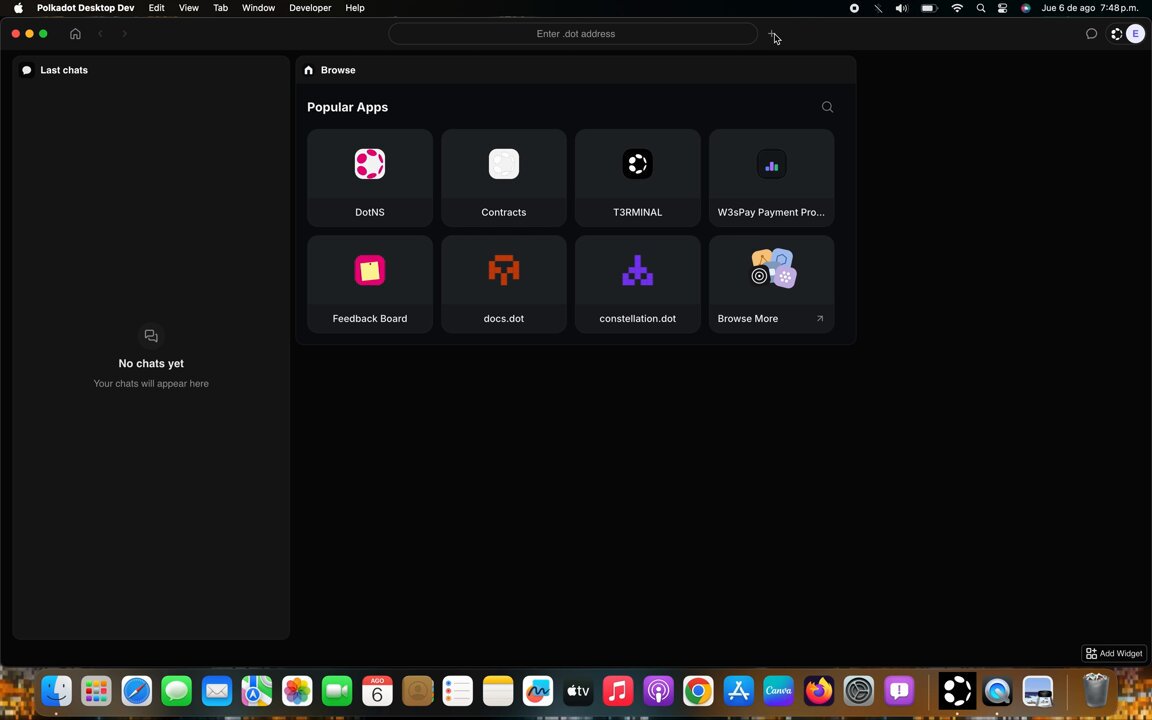Open the chat bubble icon in the toolbar
Image resolution: width=1152 pixels, height=720 pixels.
click(x=1091, y=34)
